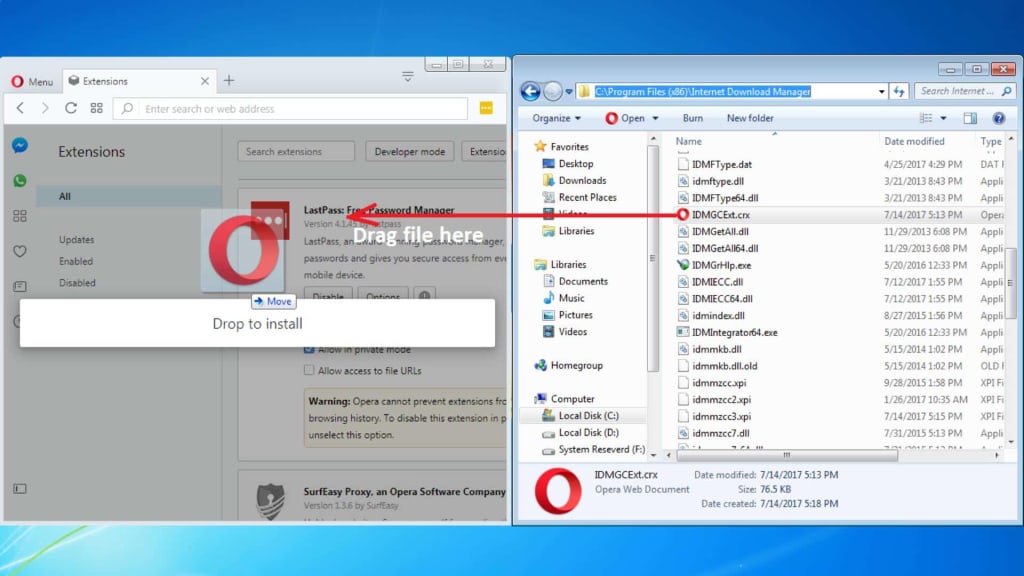The height and width of the screenshot is (576, 1024).
Task: Open a new tab with plus button
Action: coord(229,80)
